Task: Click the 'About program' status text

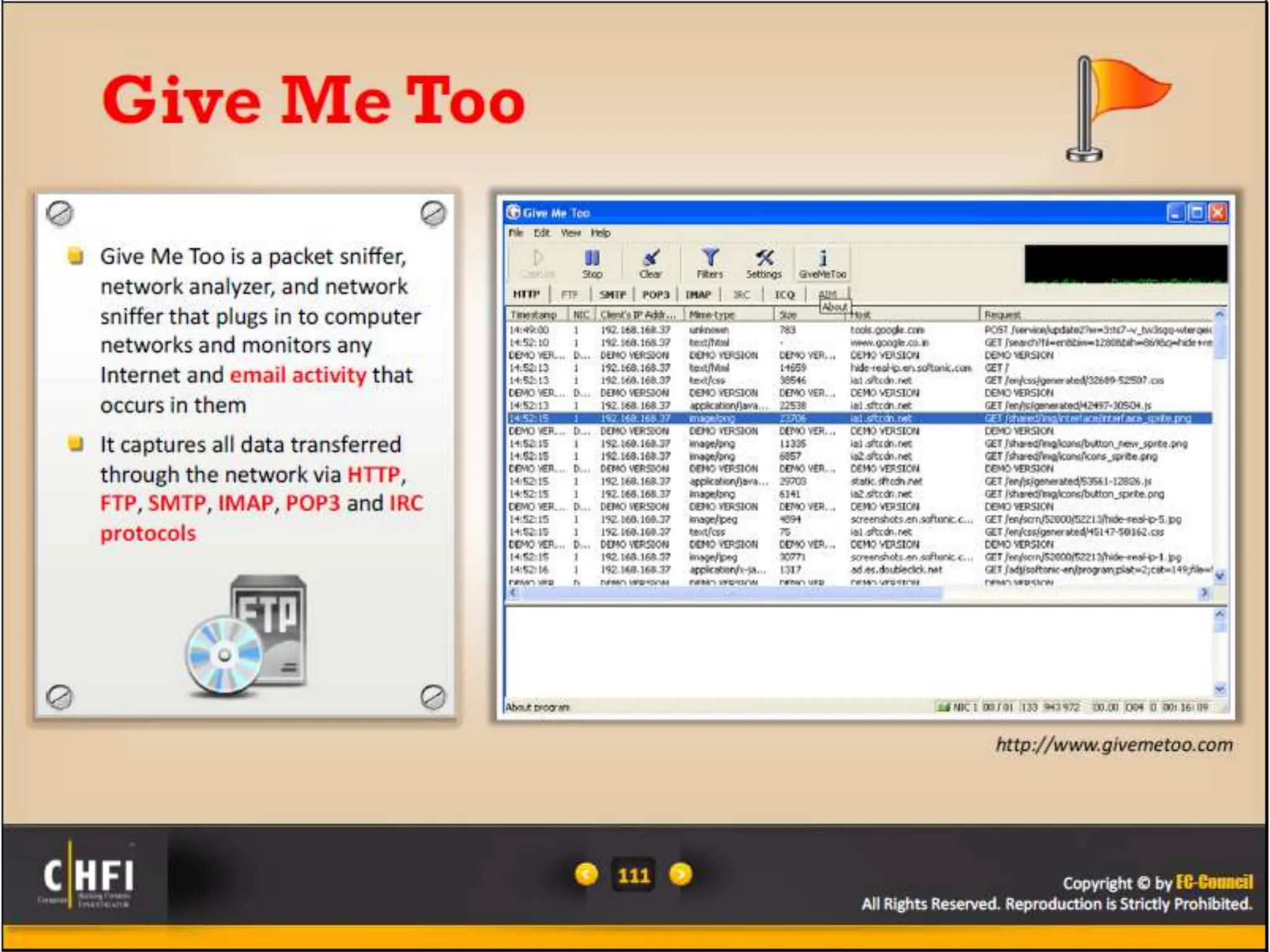Action: click(x=537, y=707)
